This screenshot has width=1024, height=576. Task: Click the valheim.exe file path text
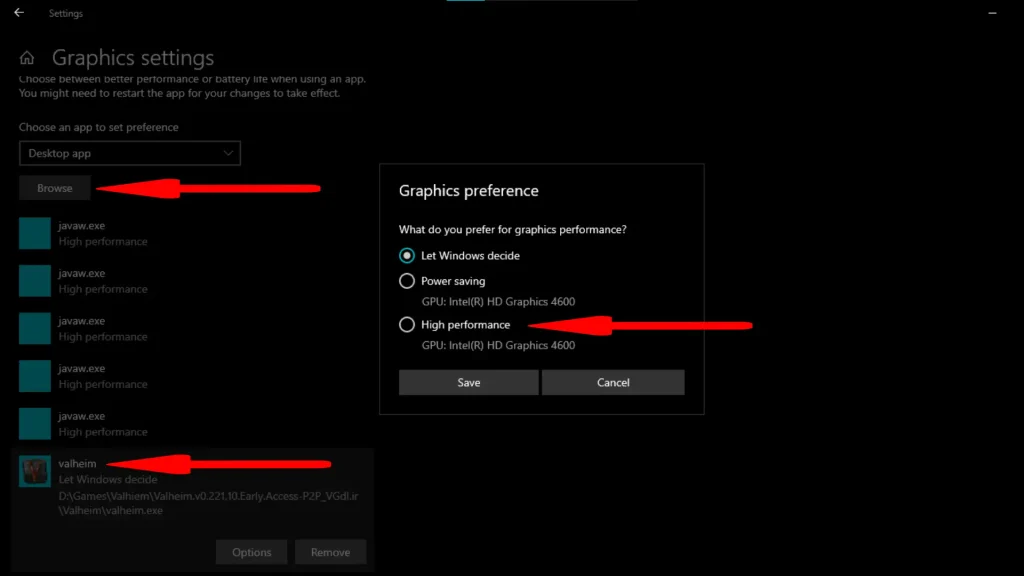point(208,504)
